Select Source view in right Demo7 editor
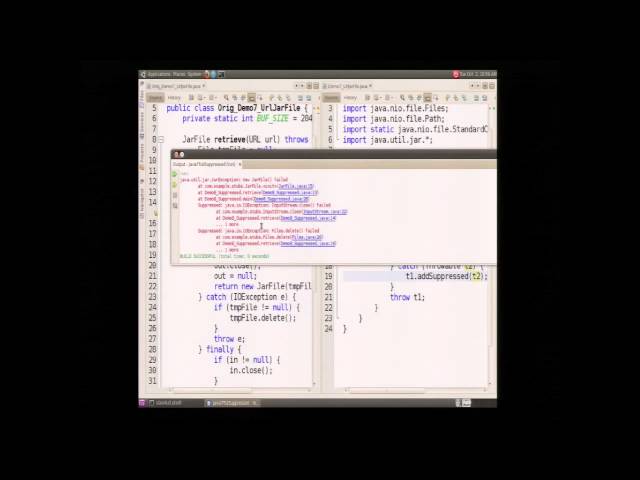Screen dimensions: 640x480 331,98
